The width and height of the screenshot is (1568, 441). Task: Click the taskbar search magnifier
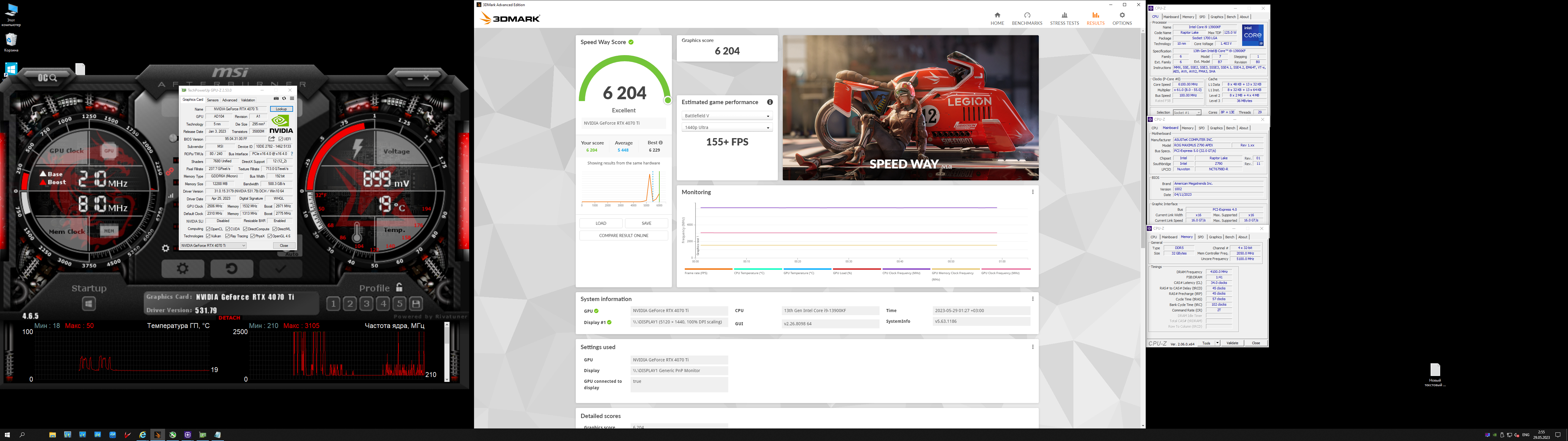pyautogui.click(x=22, y=435)
